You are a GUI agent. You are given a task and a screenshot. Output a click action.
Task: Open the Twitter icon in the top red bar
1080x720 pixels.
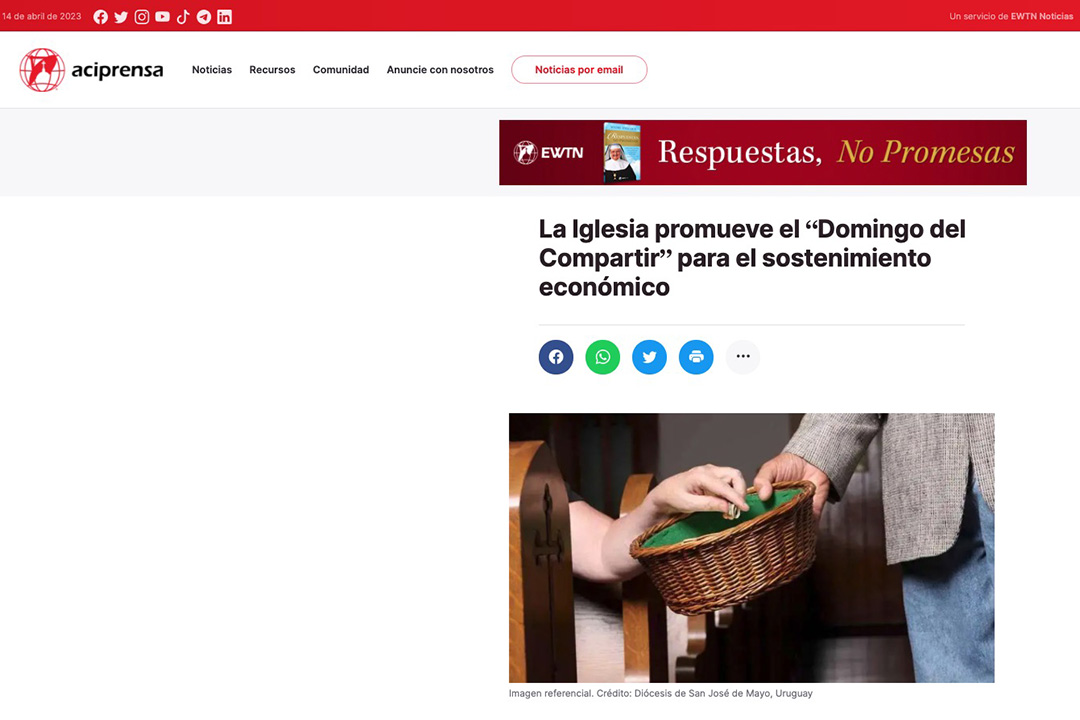coord(121,17)
